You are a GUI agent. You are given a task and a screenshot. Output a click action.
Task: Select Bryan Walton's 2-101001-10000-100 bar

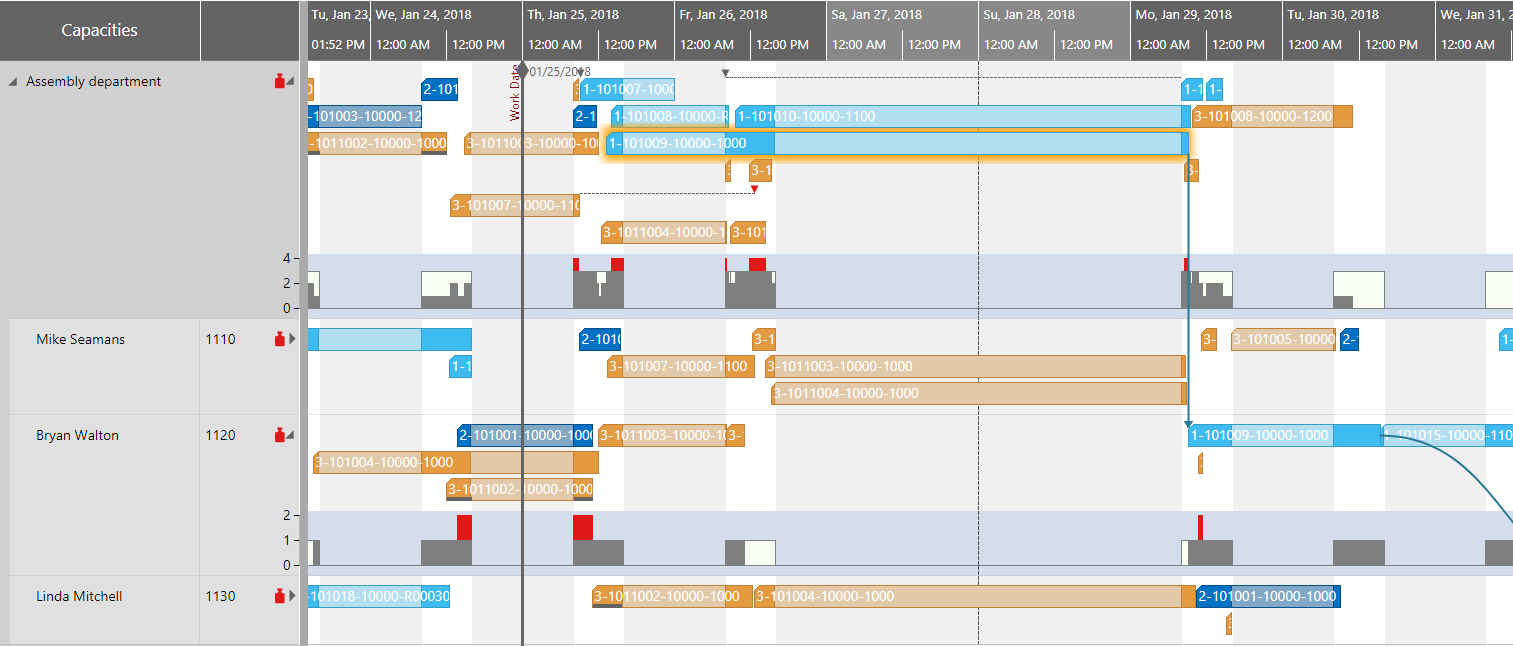pos(524,435)
